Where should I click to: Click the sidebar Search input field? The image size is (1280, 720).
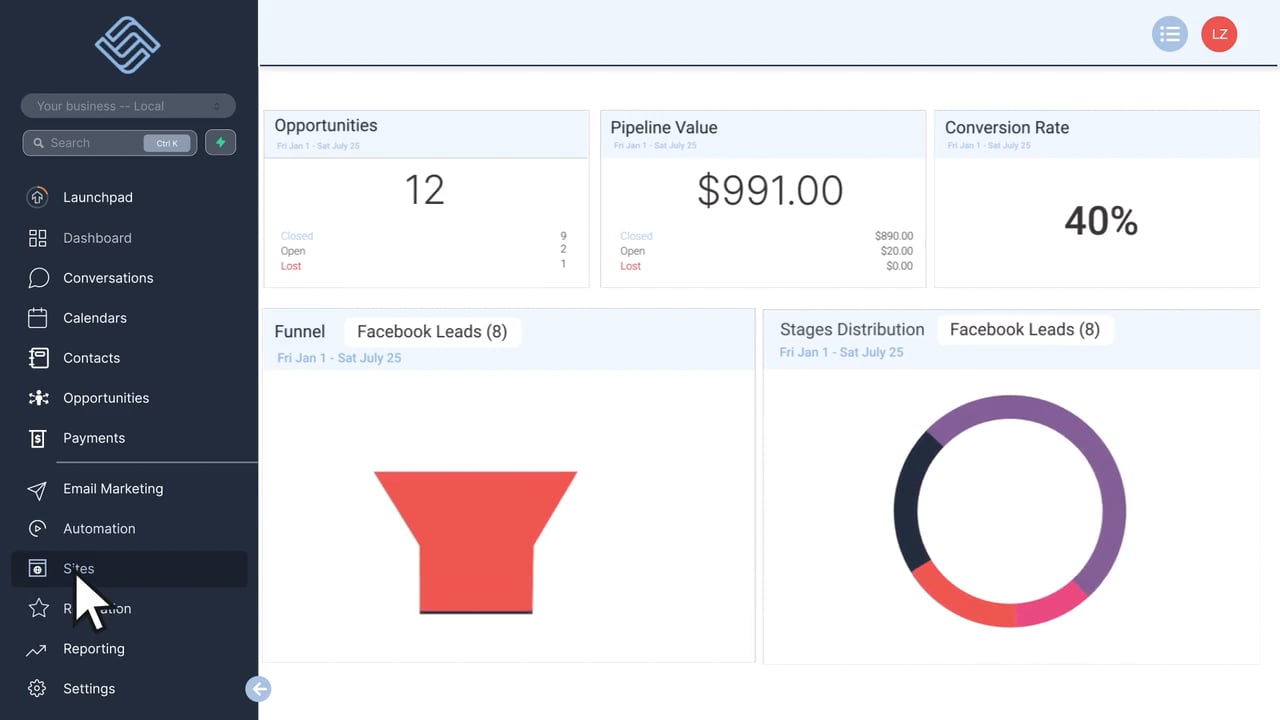[110, 143]
